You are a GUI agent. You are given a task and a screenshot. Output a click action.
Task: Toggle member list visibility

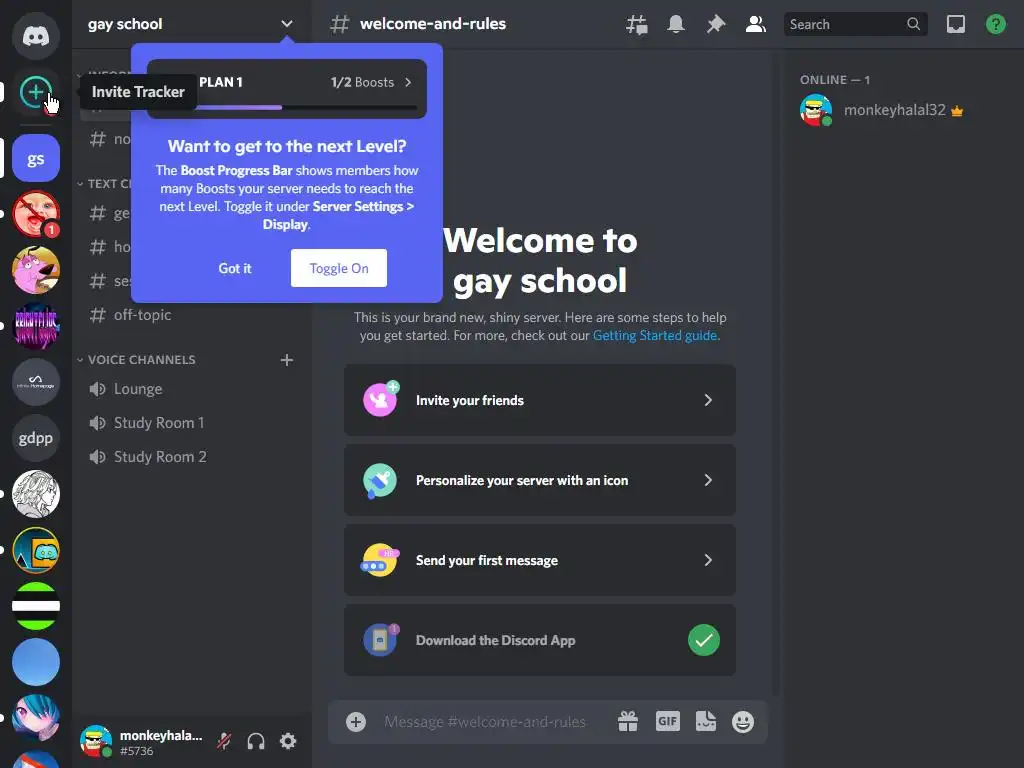pyautogui.click(x=756, y=24)
